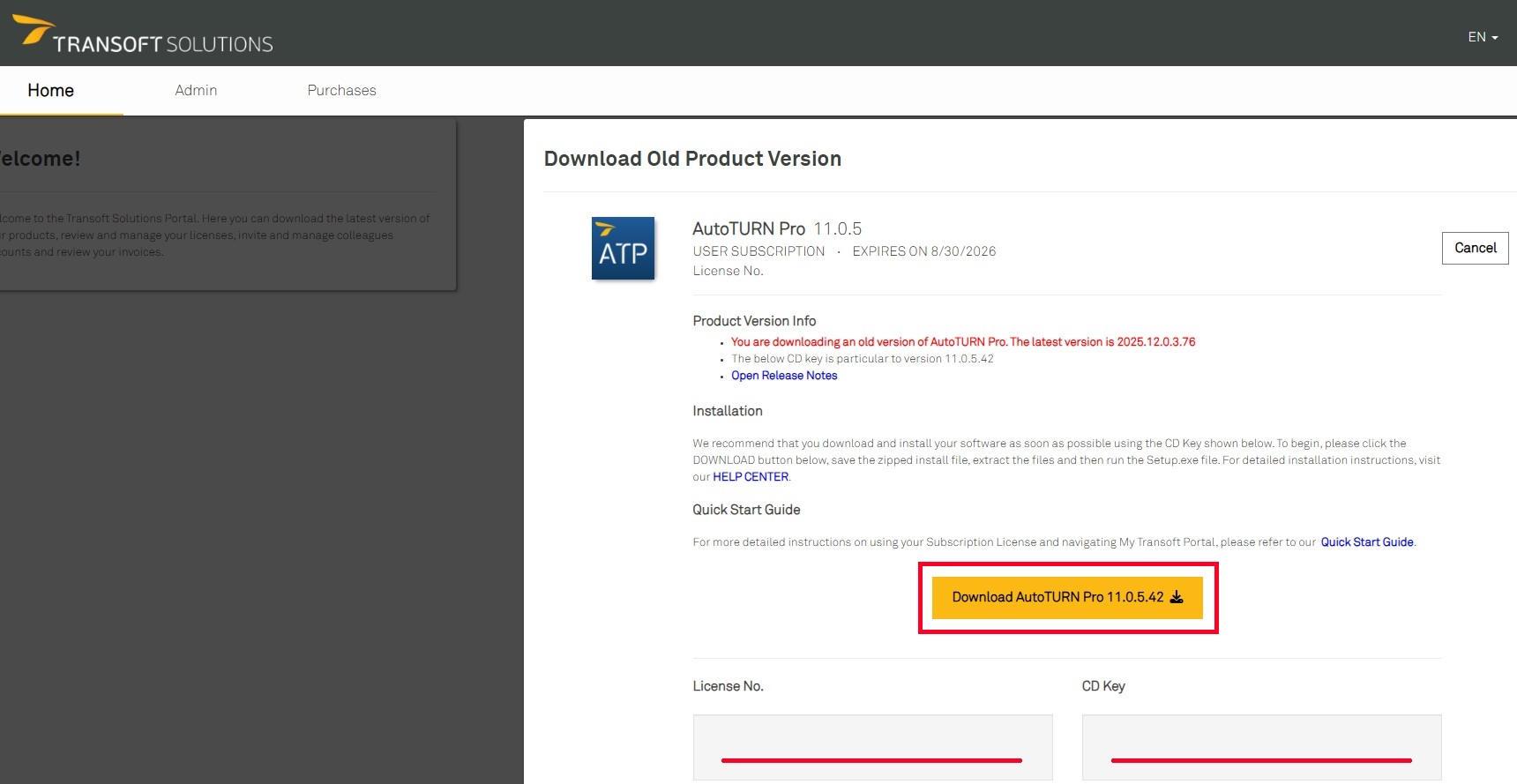Click the EXPIRES ON 8/30/2026 text

(x=923, y=251)
